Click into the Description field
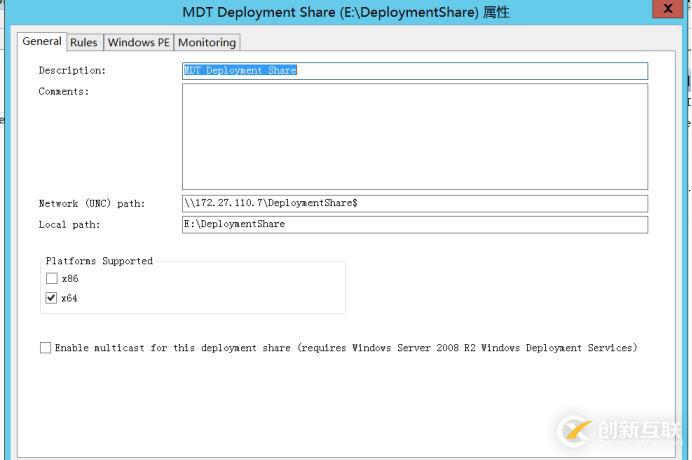The height and width of the screenshot is (460, 692). tap(415, 71)
